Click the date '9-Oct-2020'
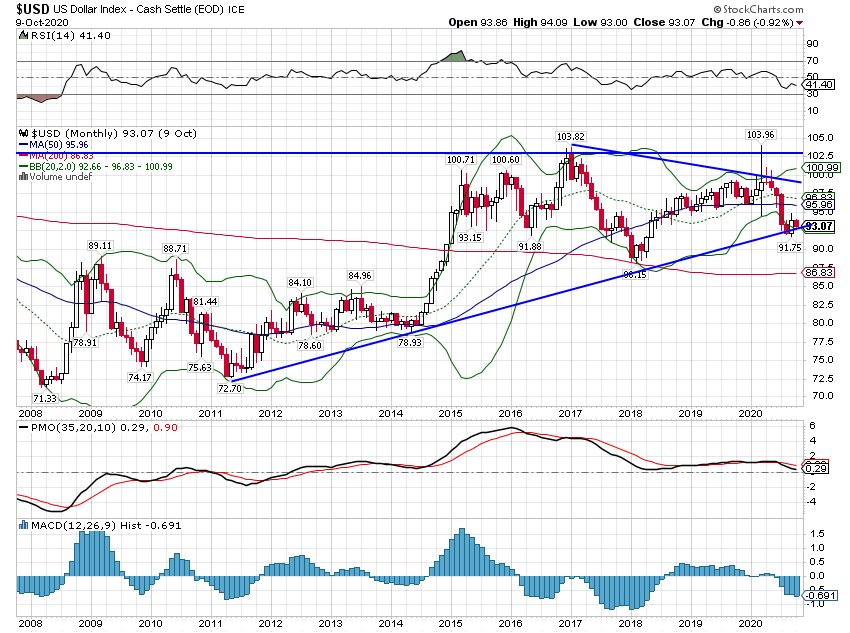 coord(42,22)
